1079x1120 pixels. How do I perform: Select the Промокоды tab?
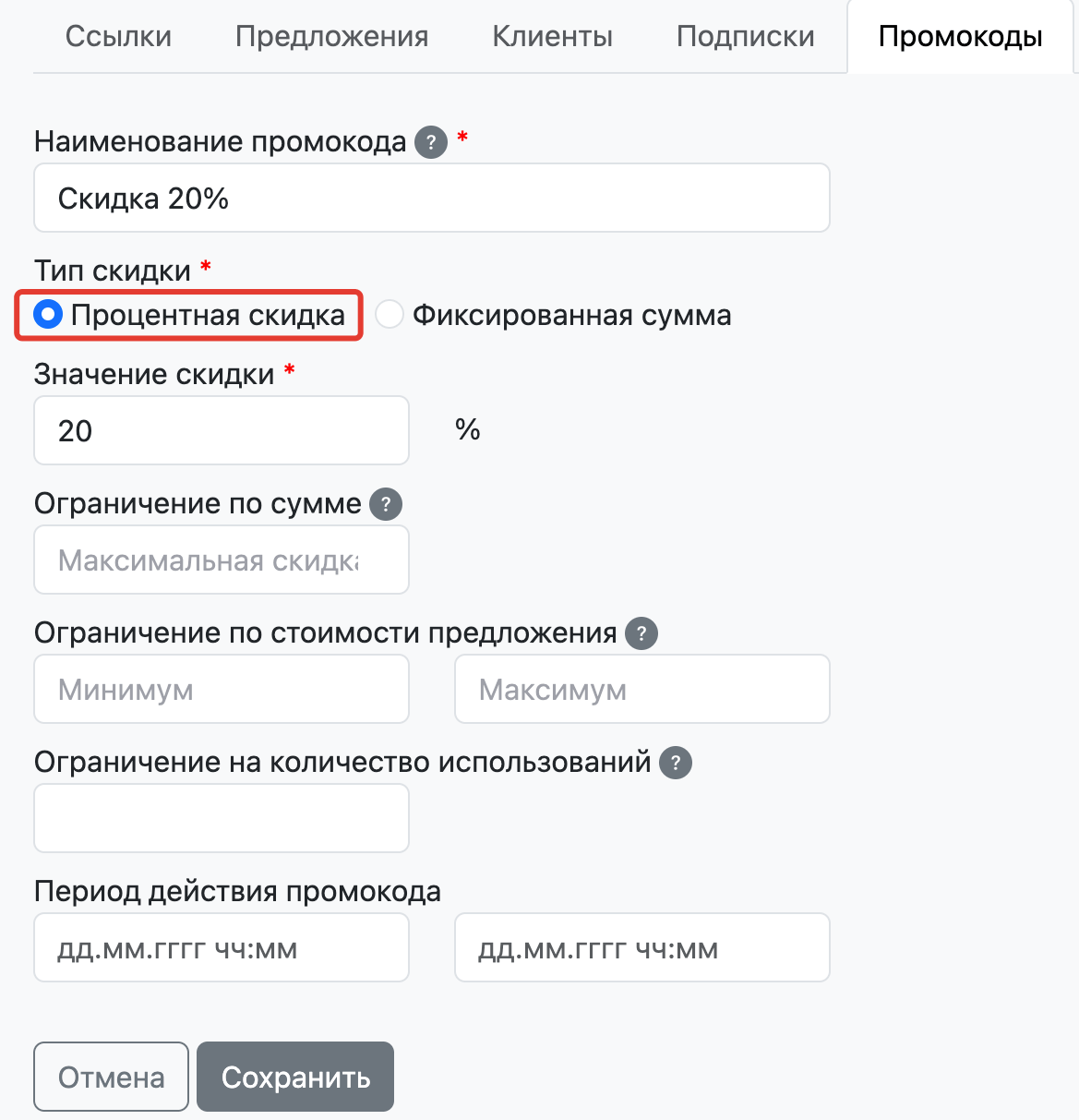[x=960, y=37]
